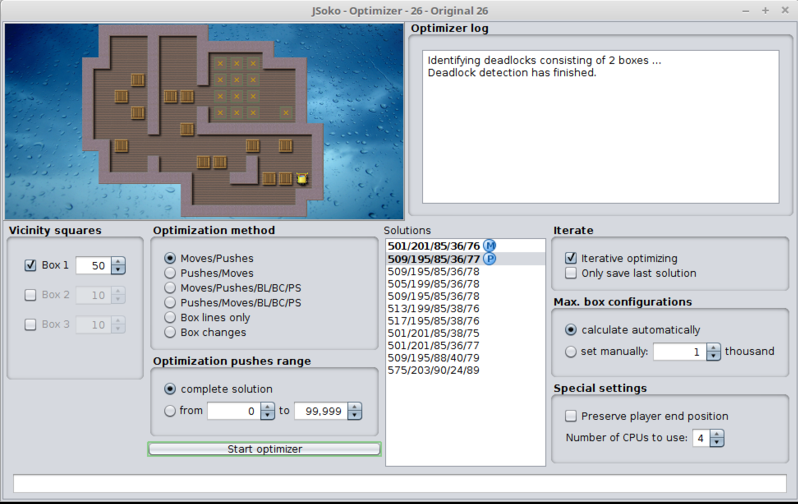Click the set manually thousand input field
Image resolution: width=798 pixels, height=504 pixels.
pos(680,352)
